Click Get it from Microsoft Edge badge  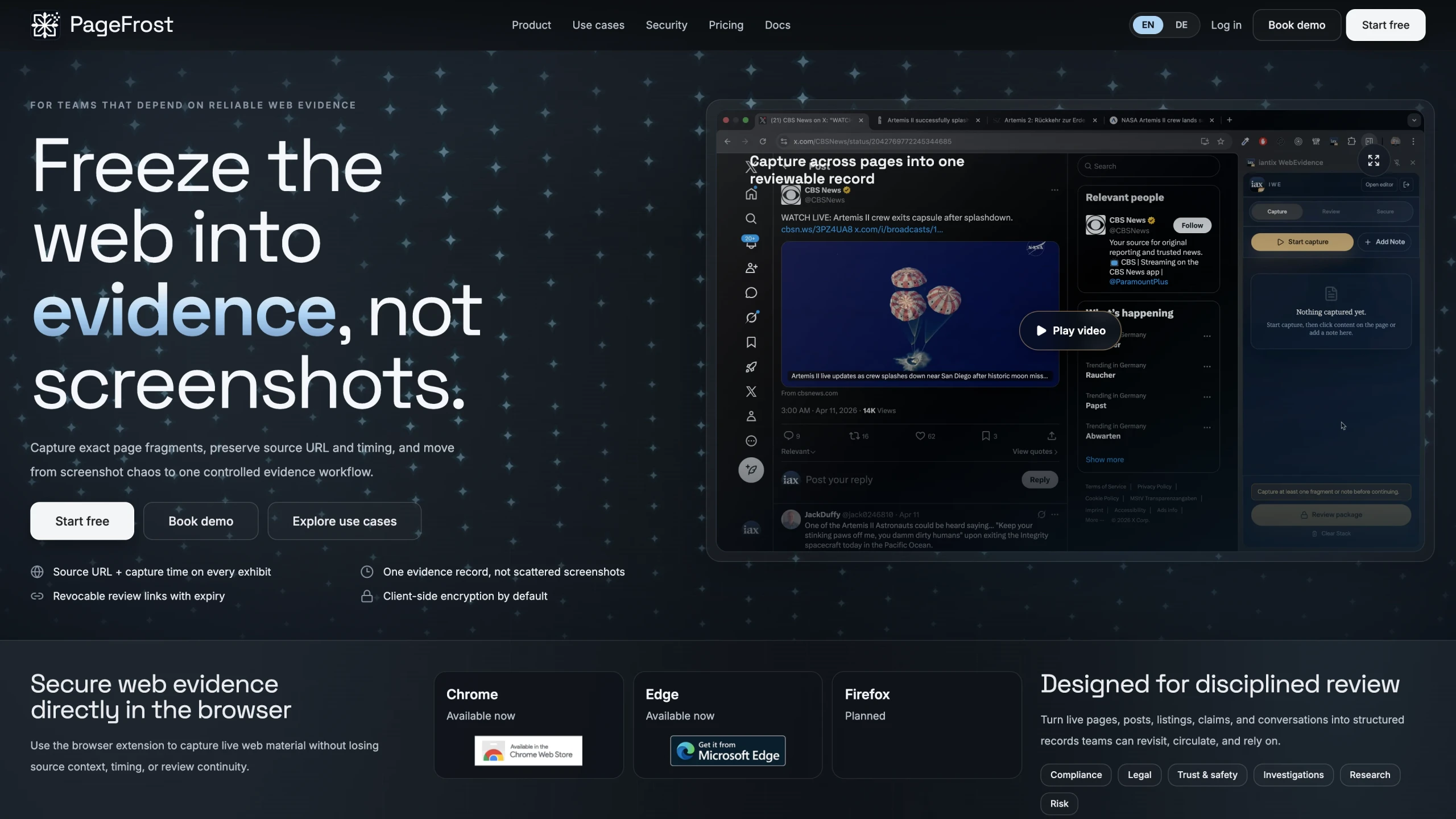(x=728, y=751)
